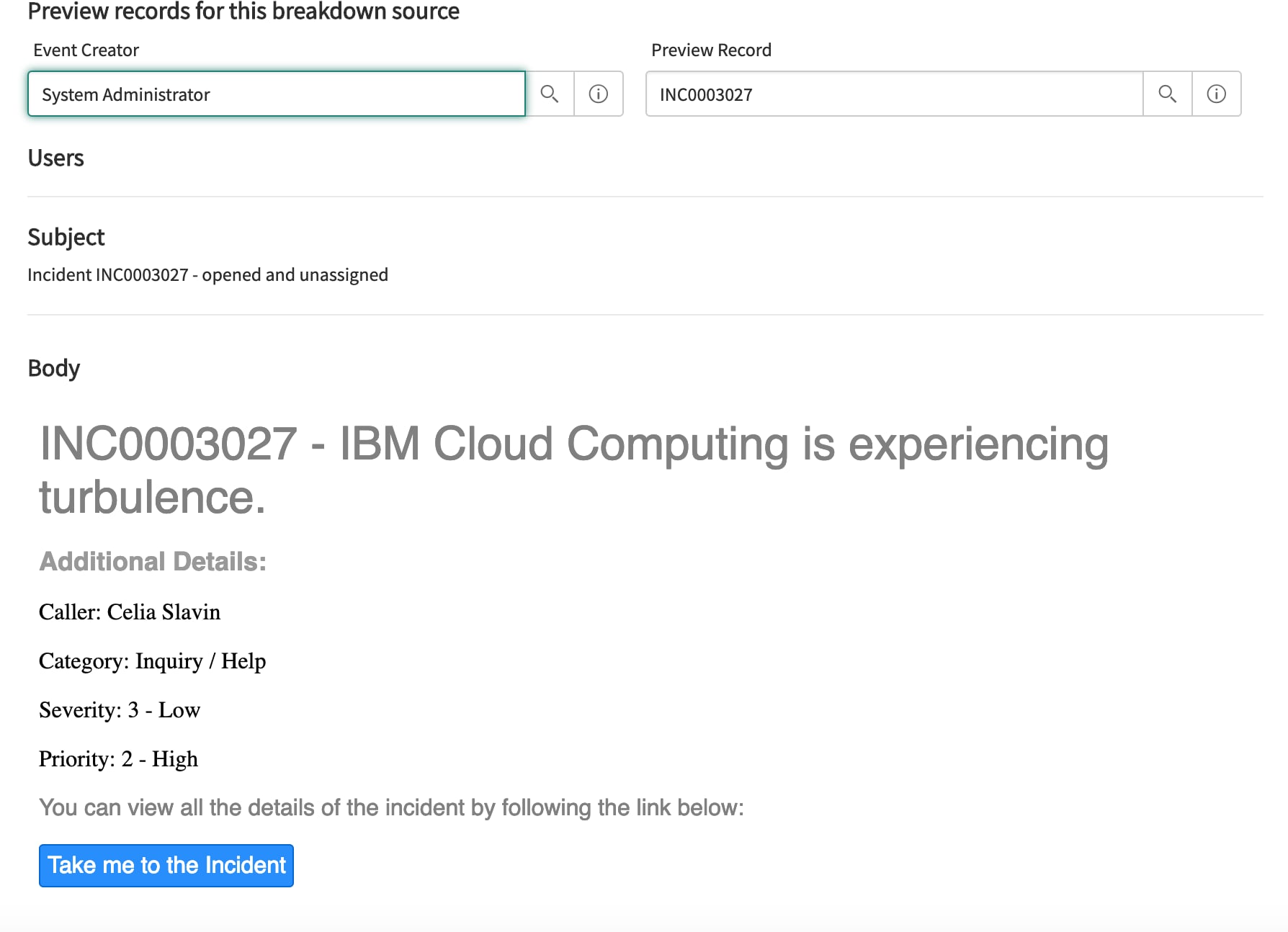Screen dimensions: 1288x932
Task: Click the 'Preview records for this breakdown source' title
Action: click(243, 12)
